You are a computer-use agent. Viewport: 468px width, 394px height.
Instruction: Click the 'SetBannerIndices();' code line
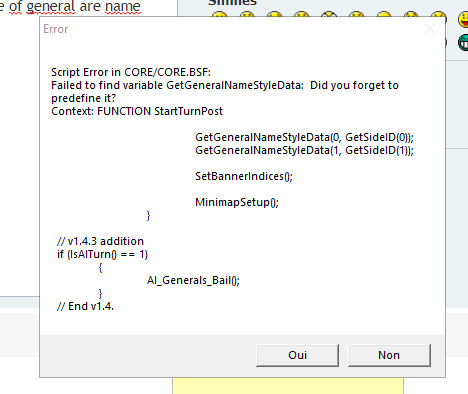pyautogui.click(x=244, y=176)
